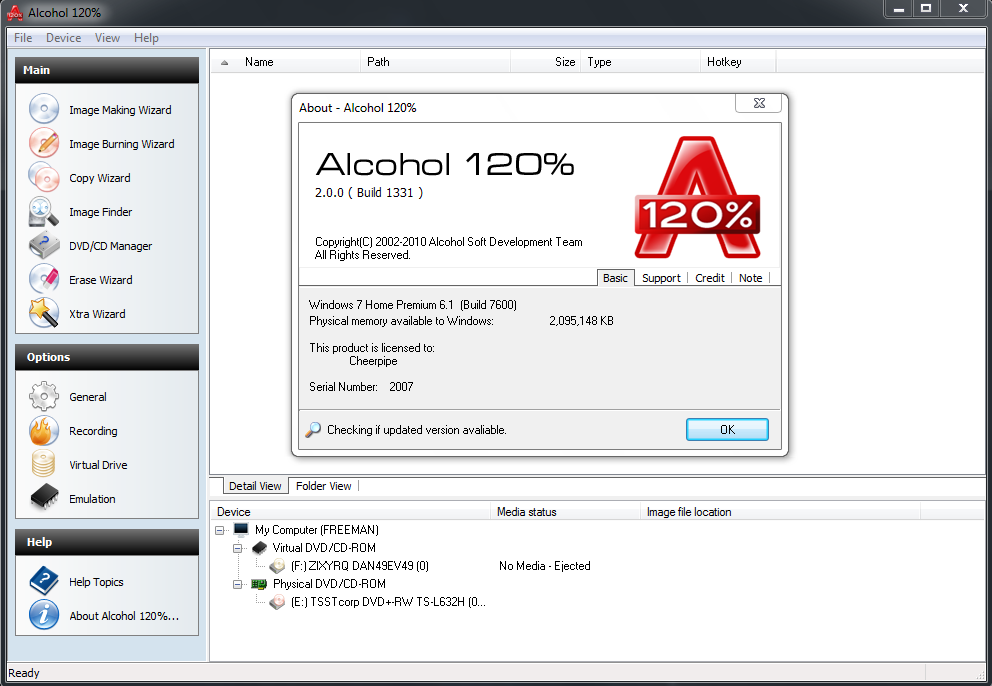Click 'Ready' in the status bar
Screen dimensions: 992x686
24,673
